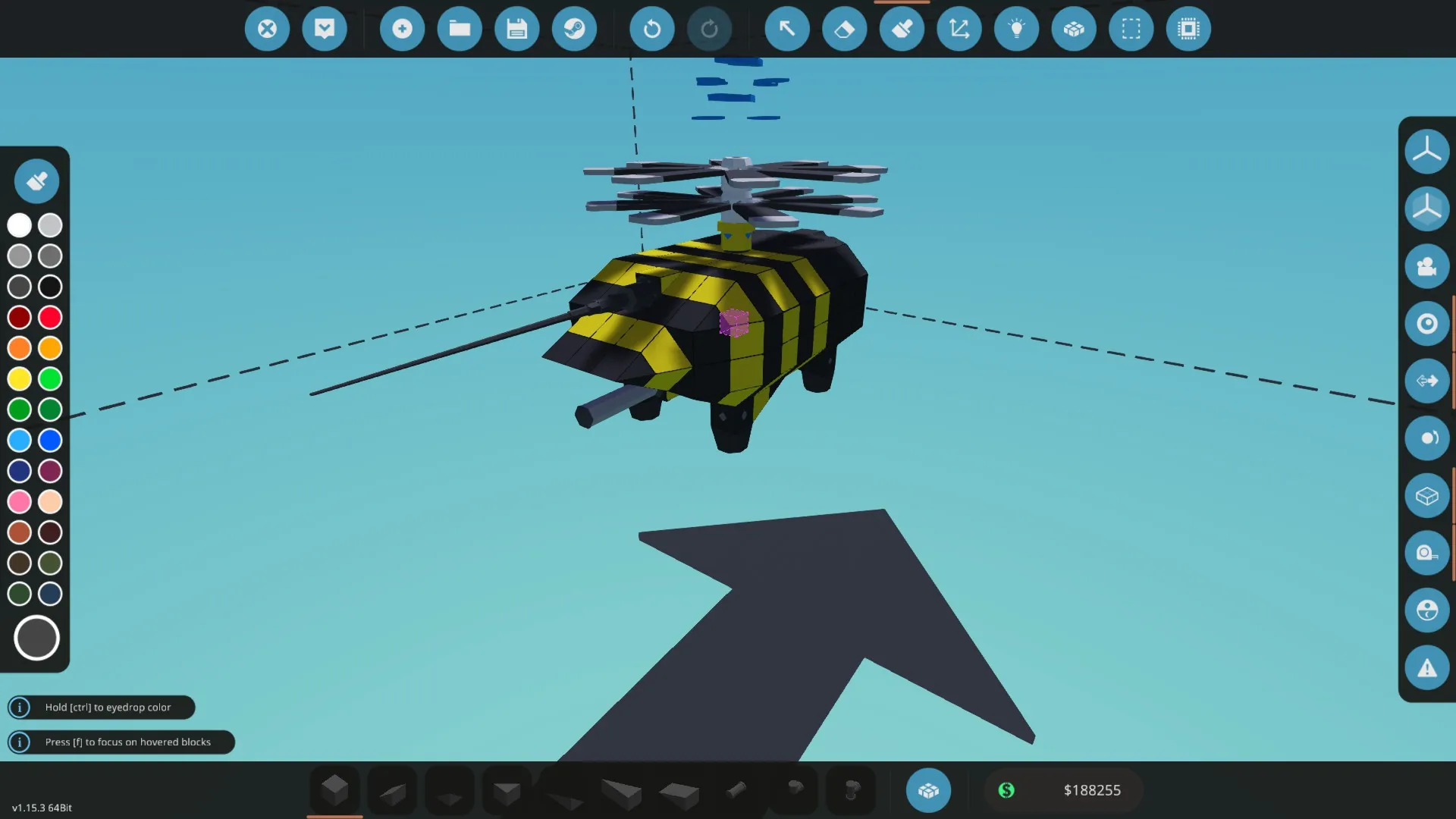Select the cube block in bottom hotbar
The height and width of the screenshot is (819, 1456).
334,790
